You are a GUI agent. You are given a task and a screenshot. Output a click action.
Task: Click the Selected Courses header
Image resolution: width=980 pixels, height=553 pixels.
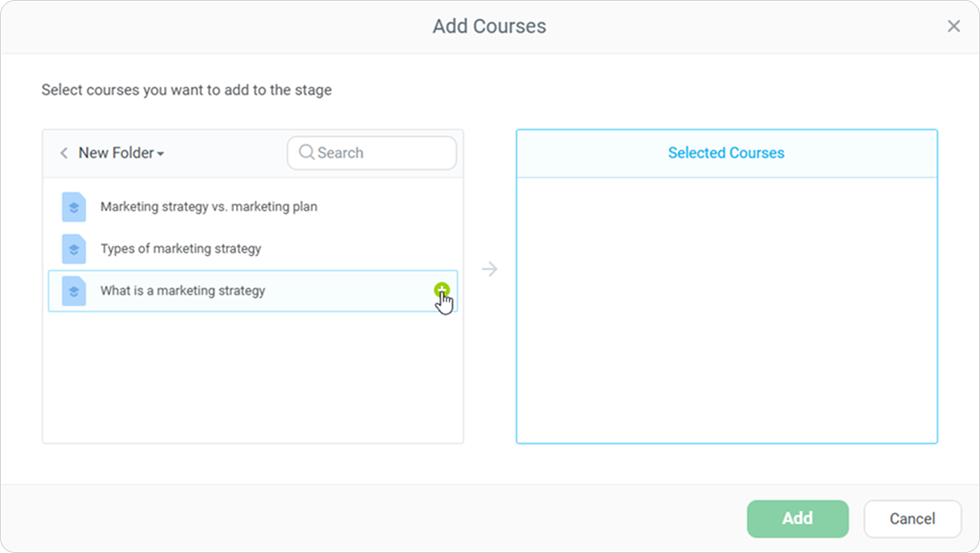point(726,153)
